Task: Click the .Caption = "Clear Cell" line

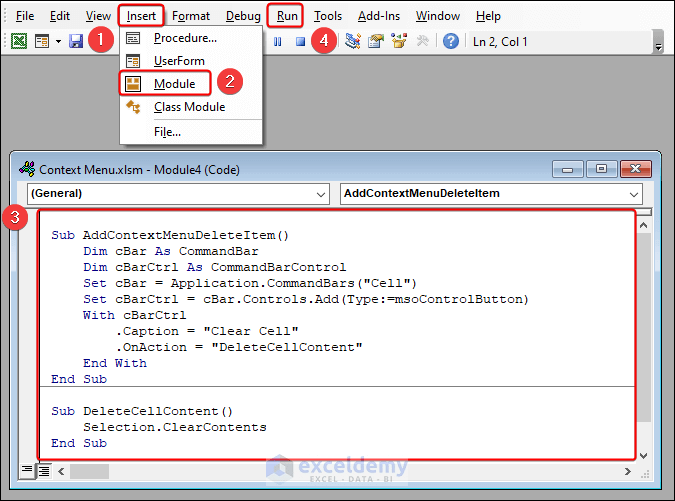Action: [x=207, y=331]
